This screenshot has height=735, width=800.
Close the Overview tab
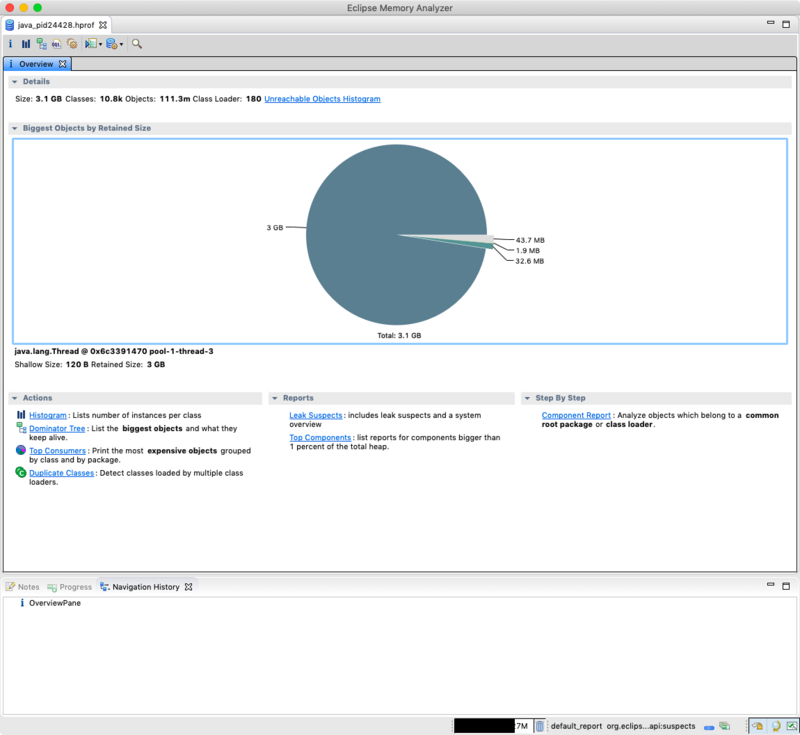62,64
